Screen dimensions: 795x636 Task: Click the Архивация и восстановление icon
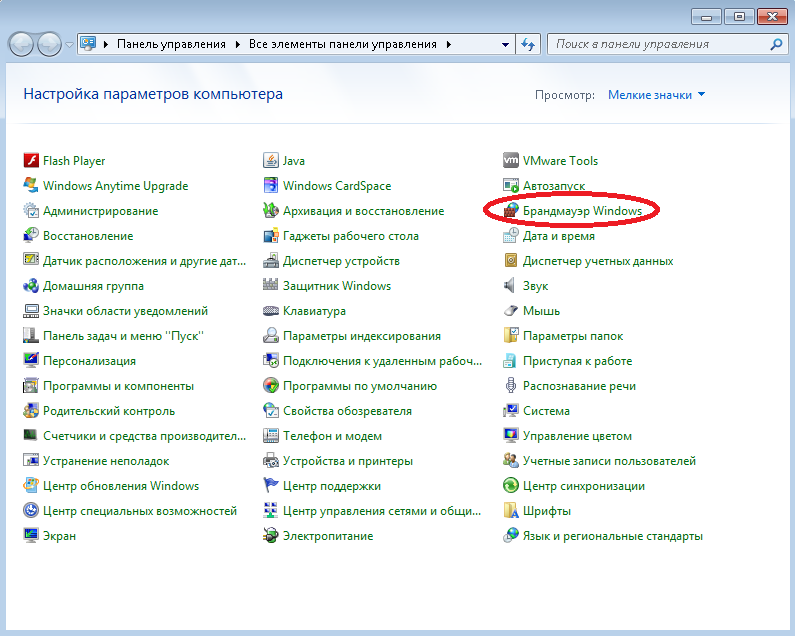click(271, 210)
